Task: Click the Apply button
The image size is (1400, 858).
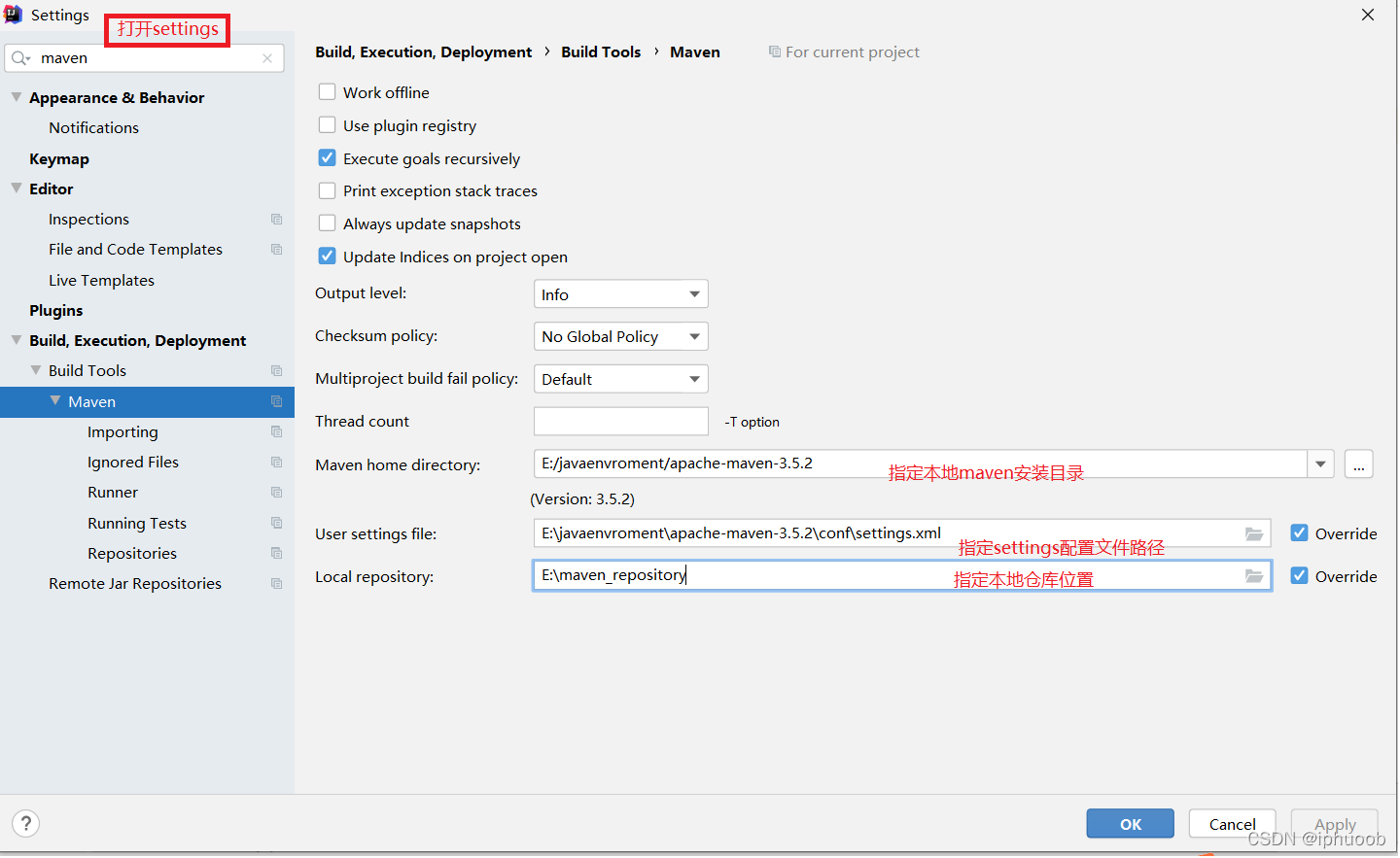Action: click(x=1335, y=824)
